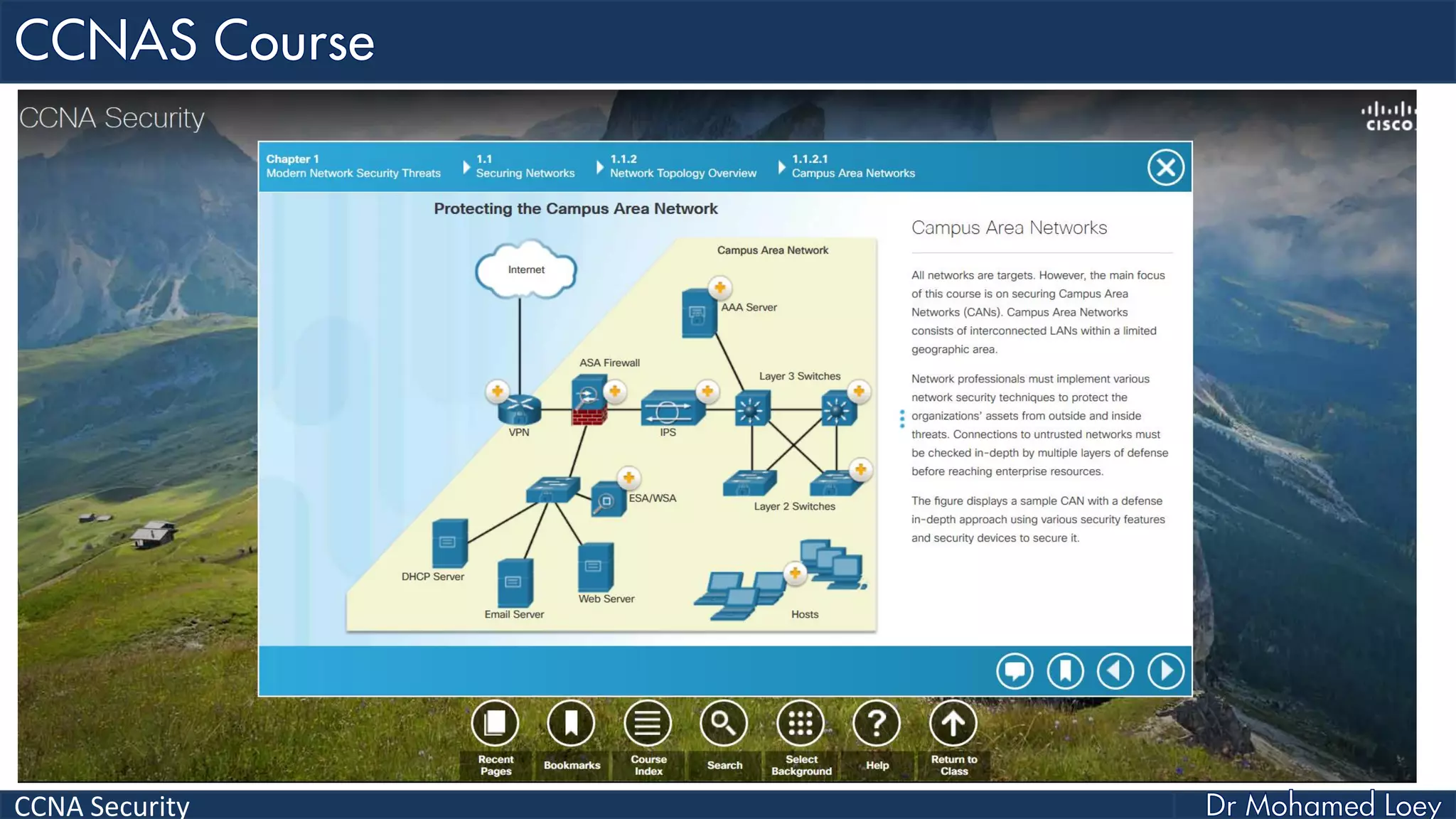Go to the previous page arrow

1115,670
